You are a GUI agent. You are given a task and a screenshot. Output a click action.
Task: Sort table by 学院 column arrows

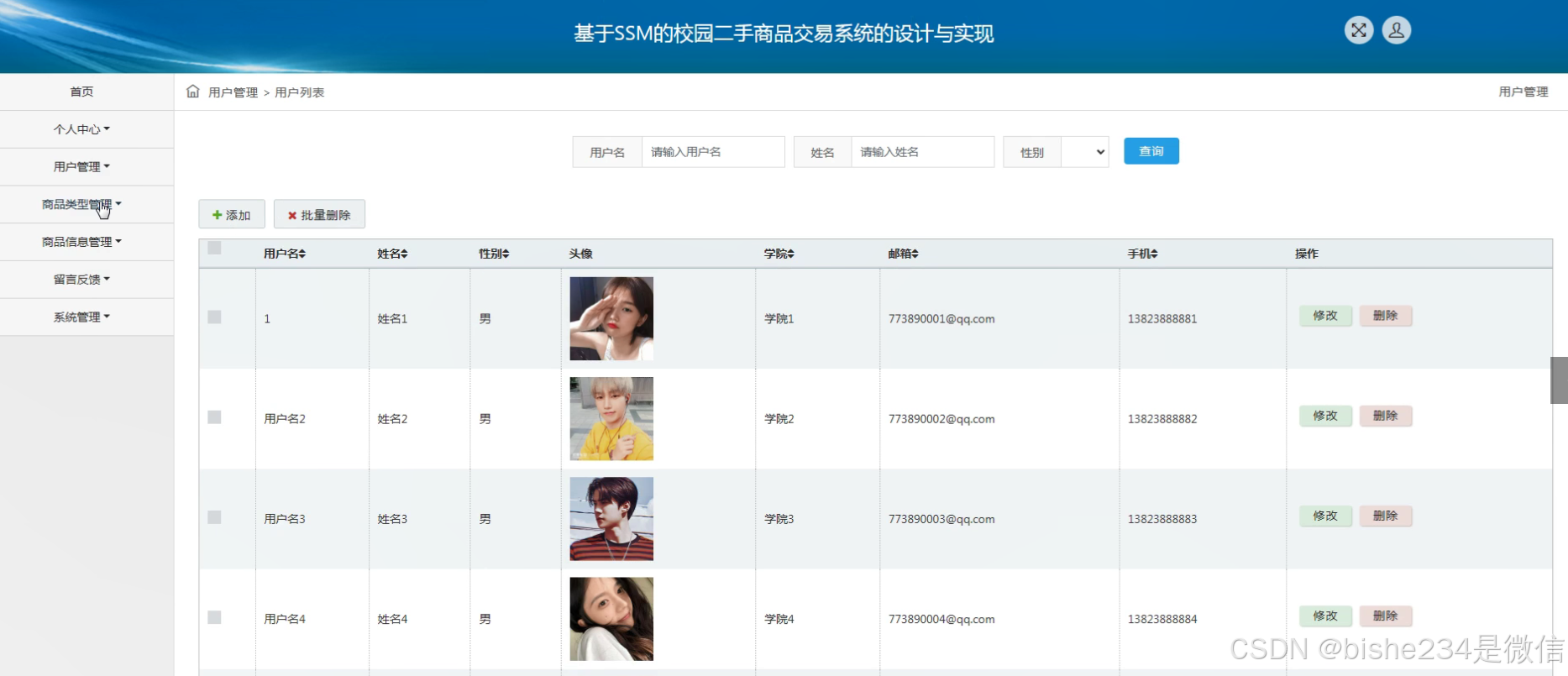point(791,254)
